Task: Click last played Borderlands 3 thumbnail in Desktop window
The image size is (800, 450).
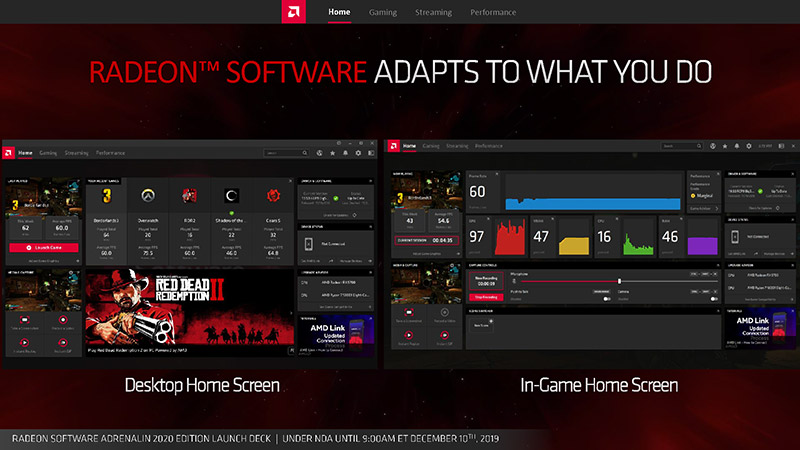Action: coord(44,198)
